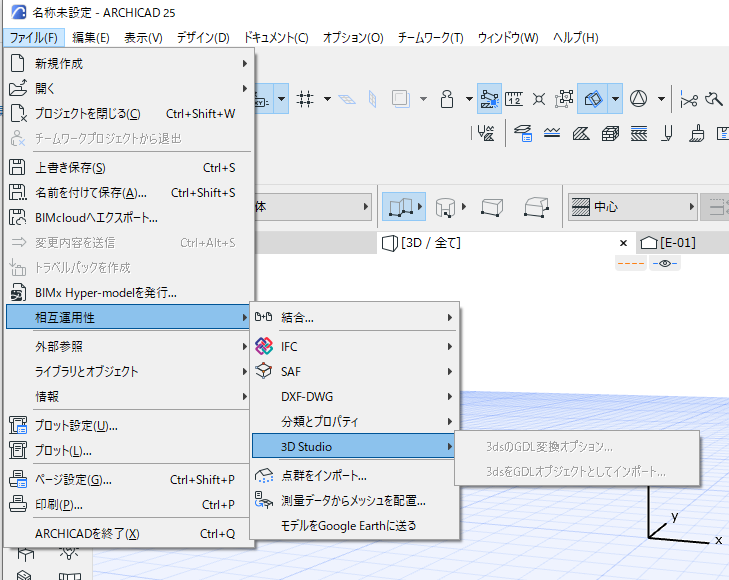Toggle the highlighted guide lines icon
The image size is (729, 580).
(489, 99)
